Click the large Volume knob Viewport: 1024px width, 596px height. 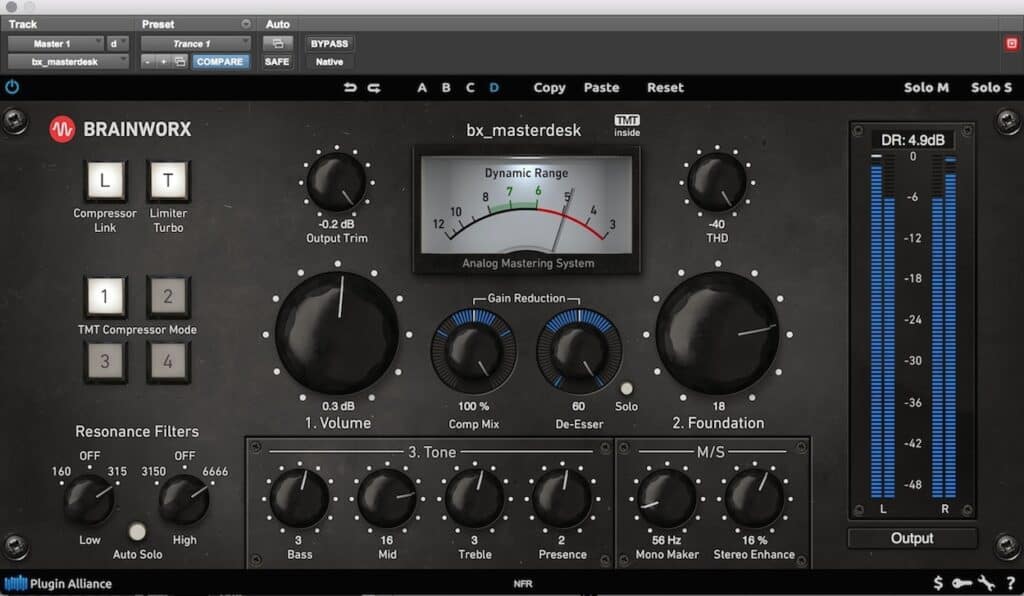337,333
